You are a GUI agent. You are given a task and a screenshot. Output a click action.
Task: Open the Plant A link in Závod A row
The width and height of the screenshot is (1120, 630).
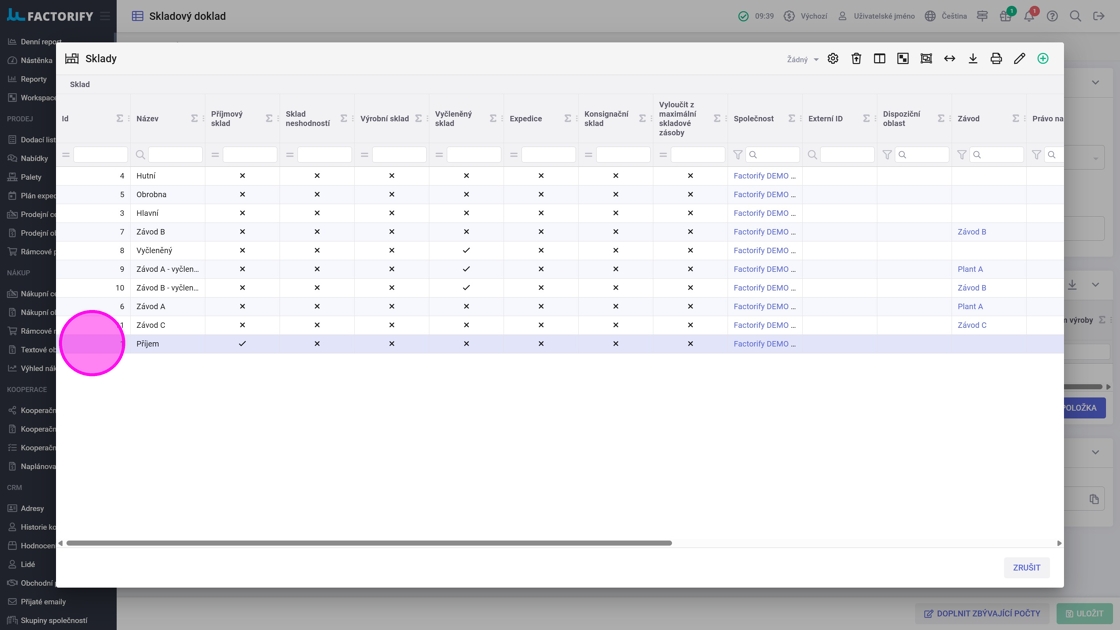[x=970, y=307]
